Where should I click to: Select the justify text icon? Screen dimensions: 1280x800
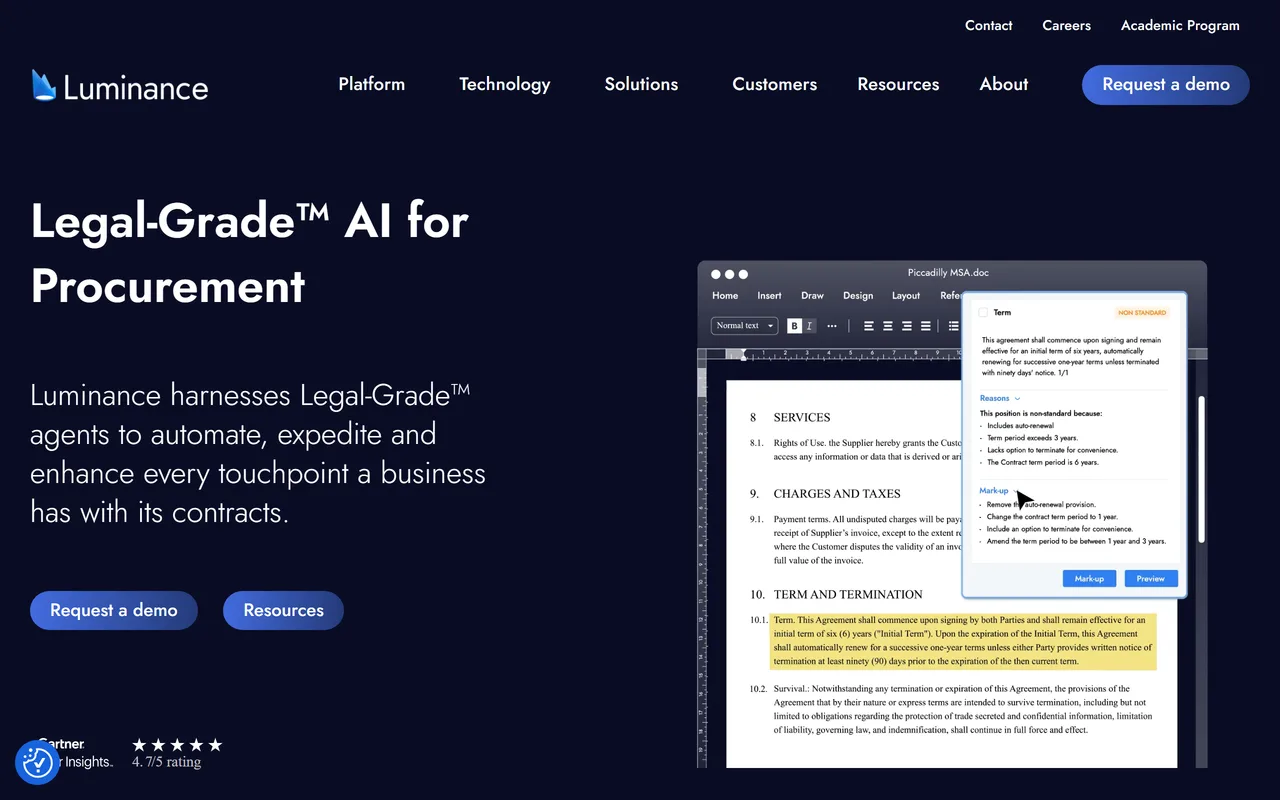click(x=925, y=325)
